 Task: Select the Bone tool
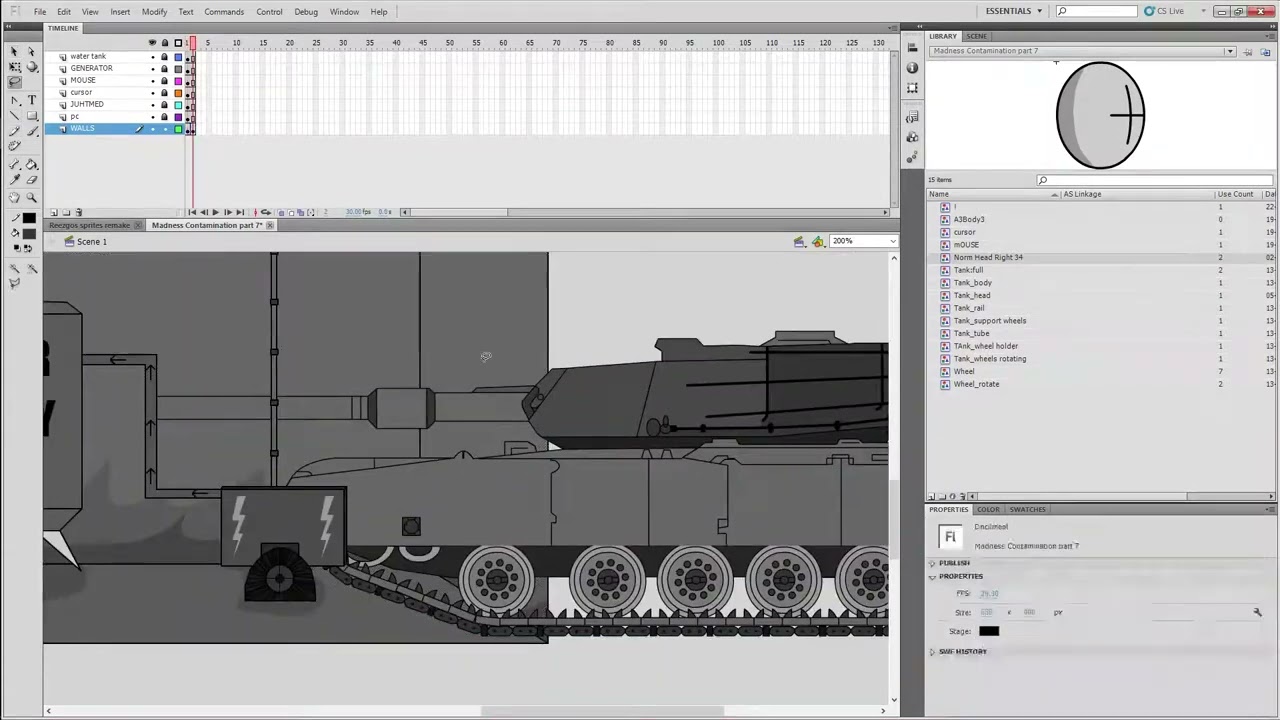(x=15, y=165)
